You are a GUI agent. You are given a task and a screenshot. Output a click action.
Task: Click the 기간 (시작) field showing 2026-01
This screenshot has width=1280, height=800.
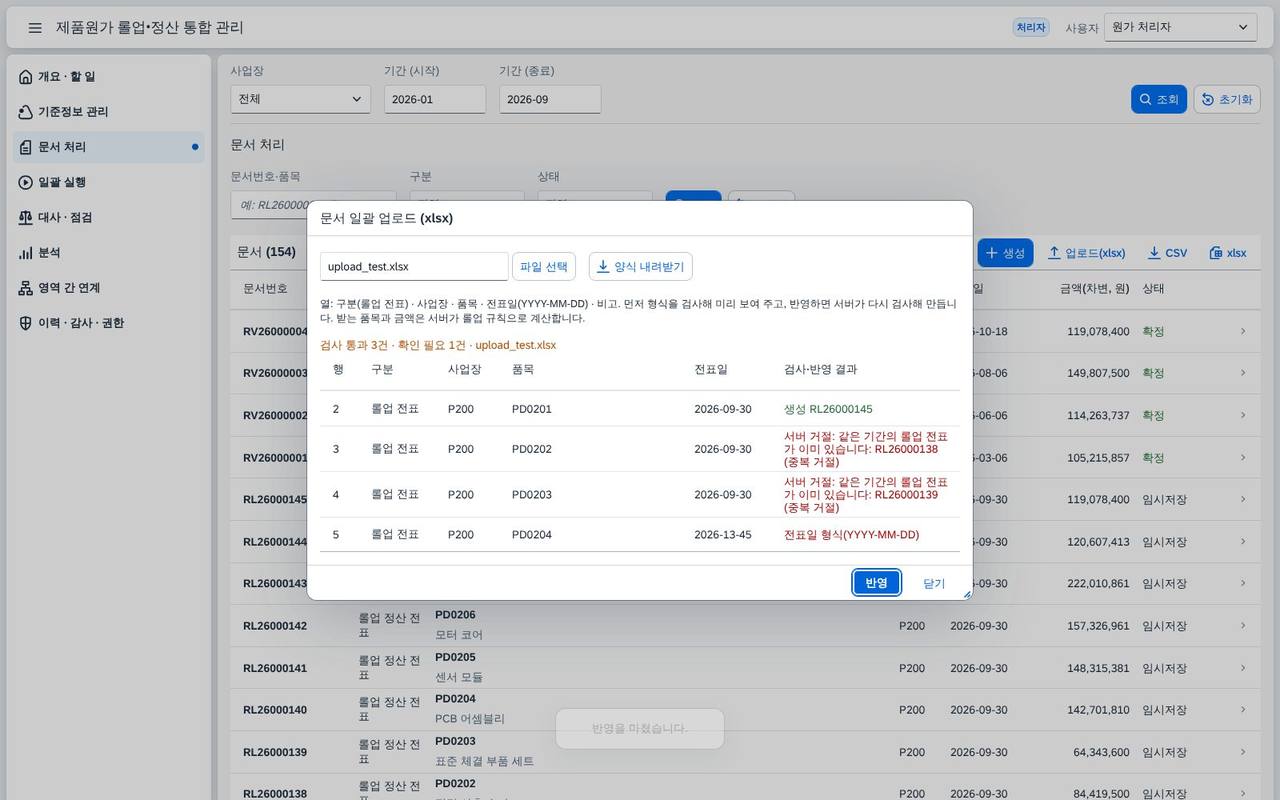435,99
